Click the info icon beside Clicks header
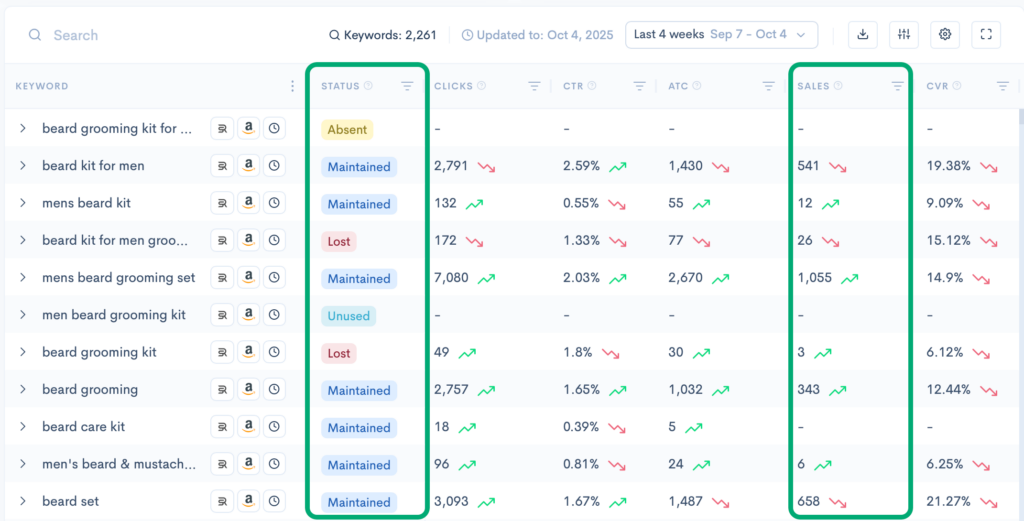 click(481, 87)
